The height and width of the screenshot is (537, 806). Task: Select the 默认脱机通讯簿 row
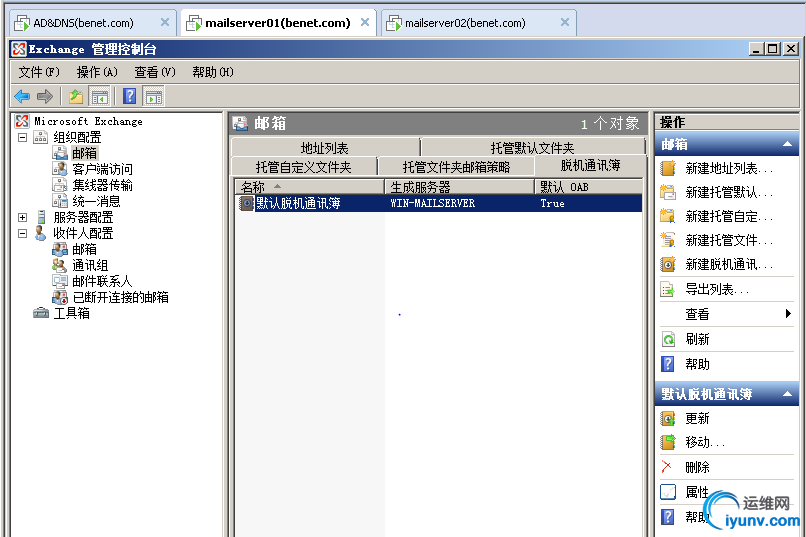[440, 203]
